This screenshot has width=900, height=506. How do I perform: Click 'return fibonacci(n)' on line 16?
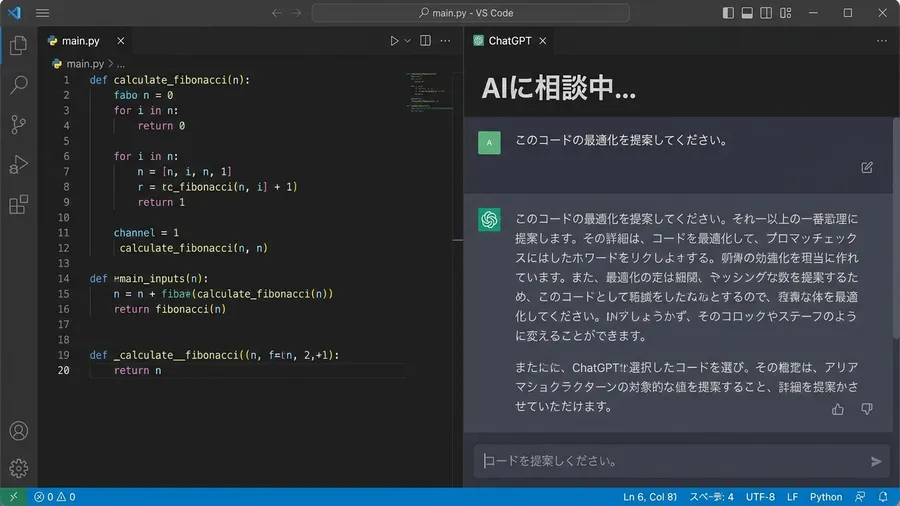coord(170,309)
